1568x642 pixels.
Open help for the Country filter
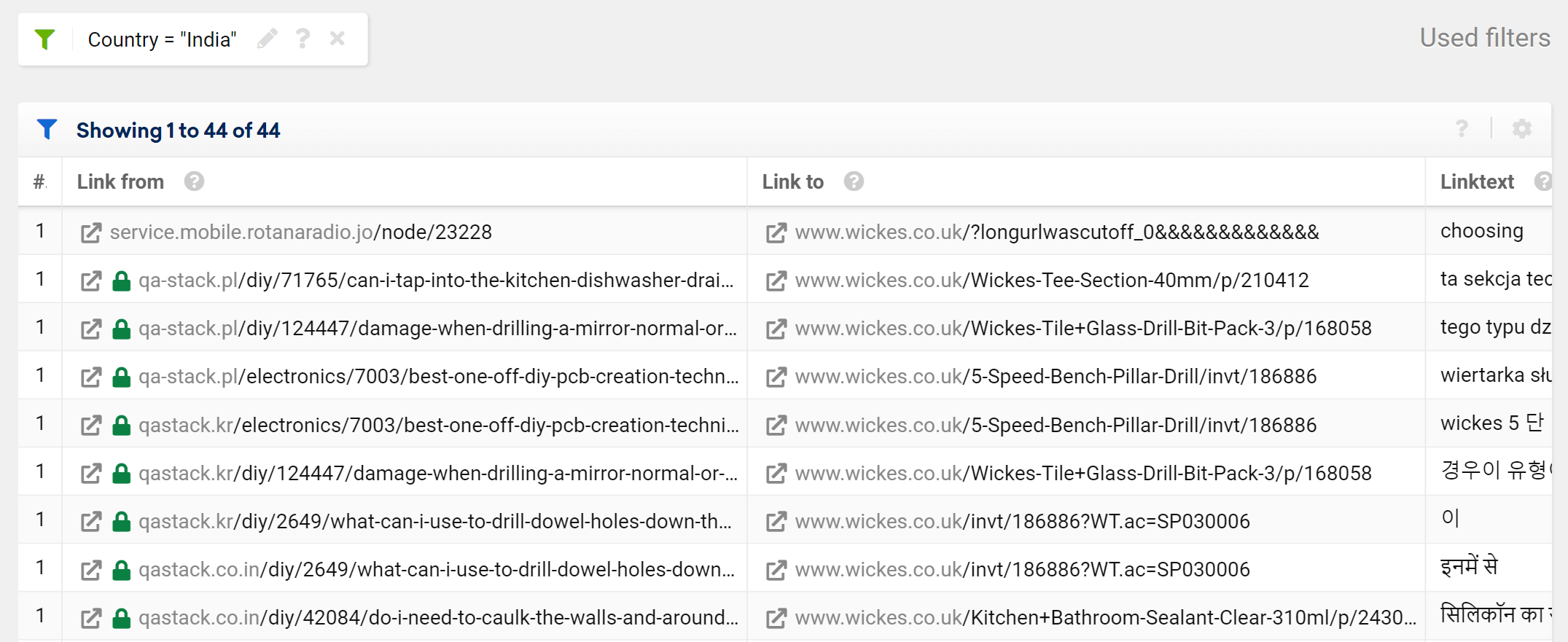click(303, 39)
